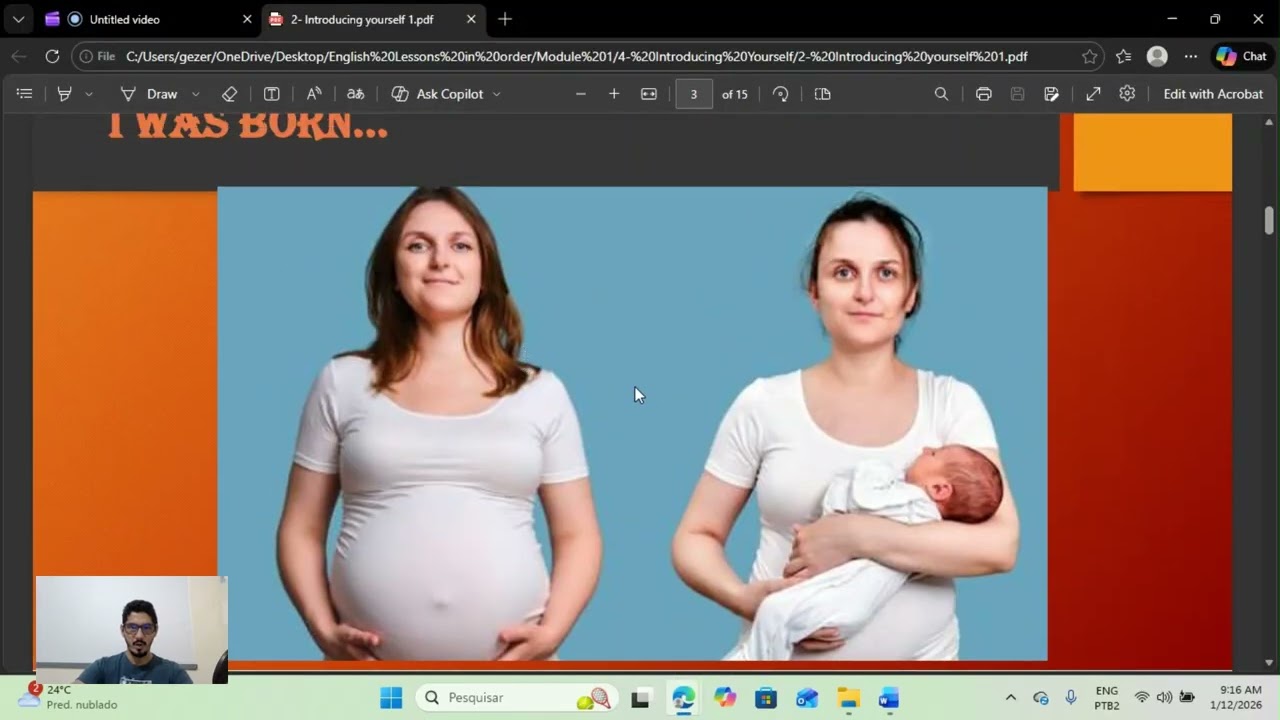Click Ask Copilot button
The image size is (1280, 720).
click(x=438, y=94)
